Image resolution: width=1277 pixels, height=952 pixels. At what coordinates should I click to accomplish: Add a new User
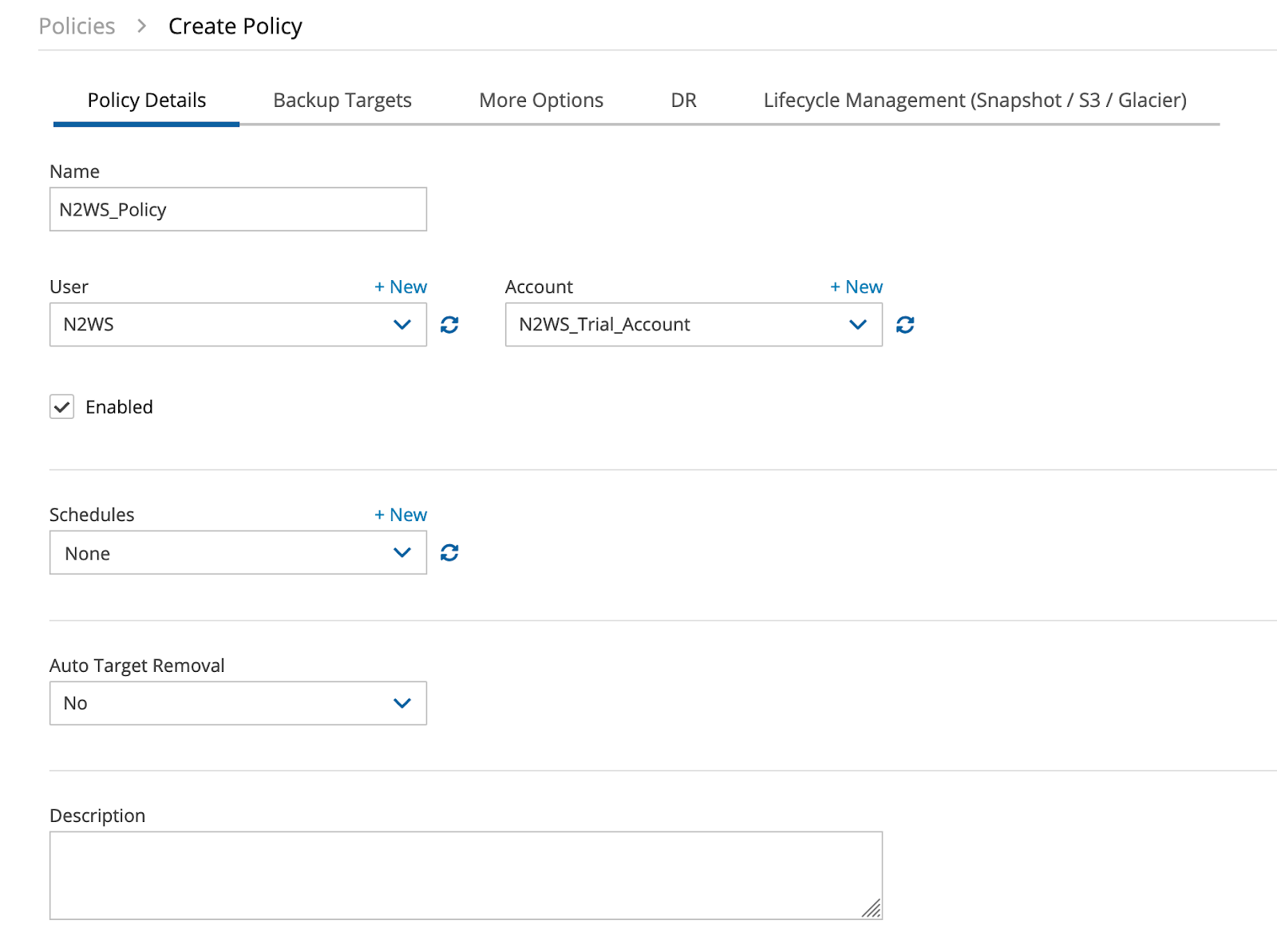(x=401, y=287)
